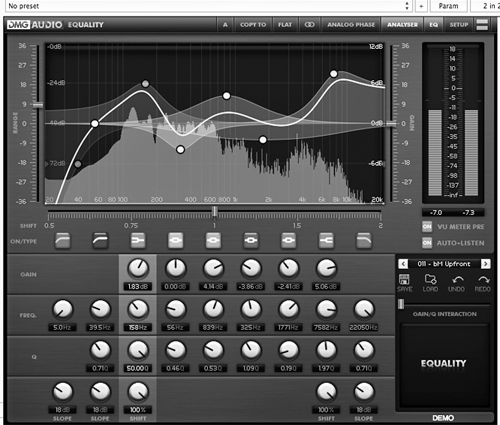500x425 pixels.
Task: Click the host preset stepper arrows
Action: coord(407,6)
